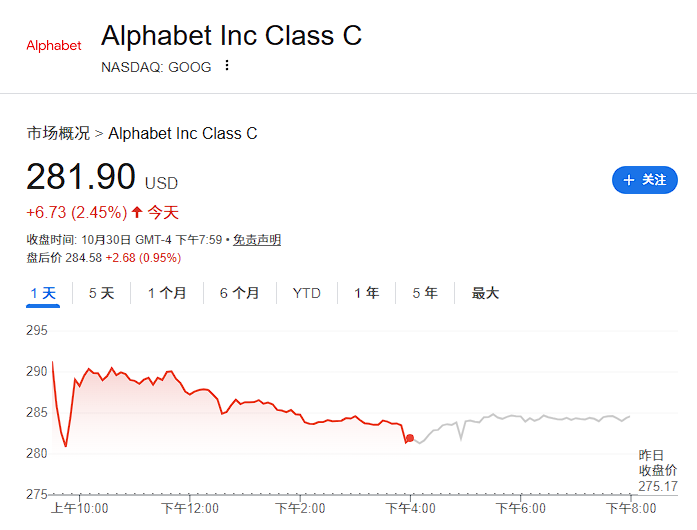Click the 关注 follow button
697x530 pixels.
[645, 180]
